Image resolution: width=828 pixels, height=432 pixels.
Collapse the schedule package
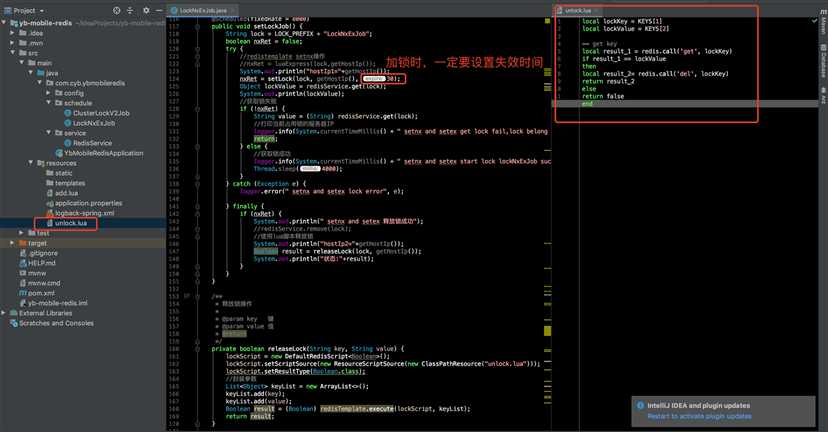click(49, 103)
